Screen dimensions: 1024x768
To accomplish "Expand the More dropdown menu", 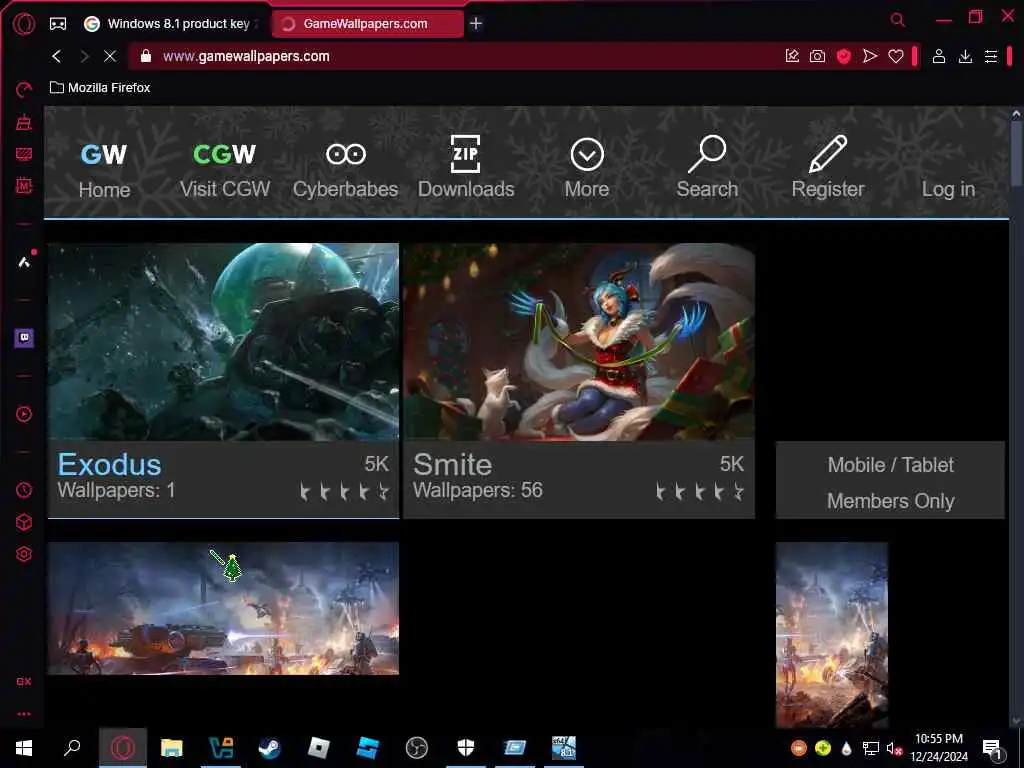I will (587, 168).
